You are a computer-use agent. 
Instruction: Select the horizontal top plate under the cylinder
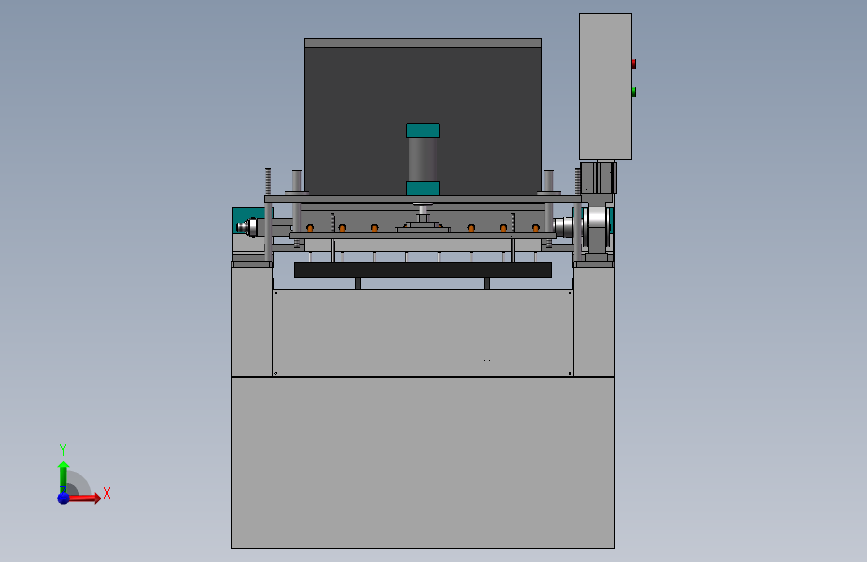(423, 199)
